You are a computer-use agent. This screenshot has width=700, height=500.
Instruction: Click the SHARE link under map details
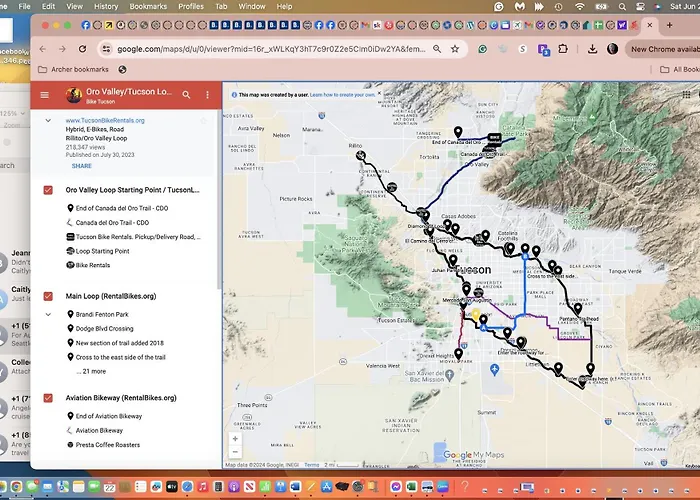coord(81,166)
